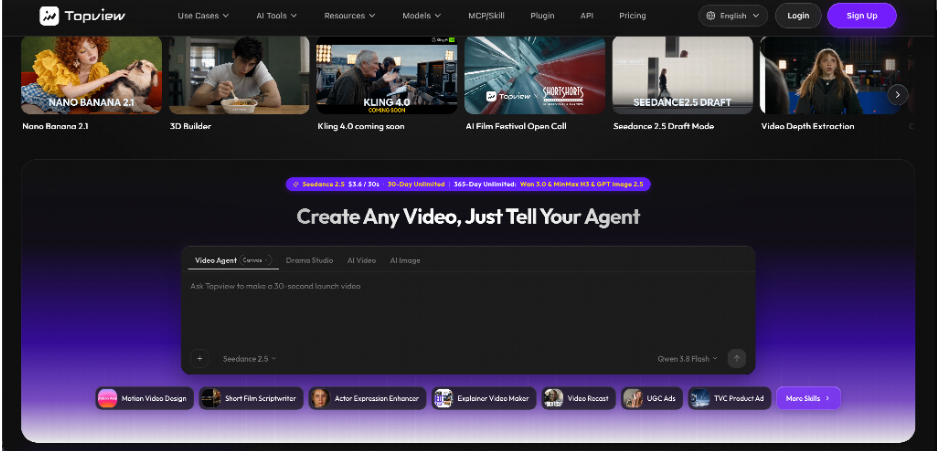
Task: Open Short Film Scriptwriter skill
Action: [x=251, y=398]
